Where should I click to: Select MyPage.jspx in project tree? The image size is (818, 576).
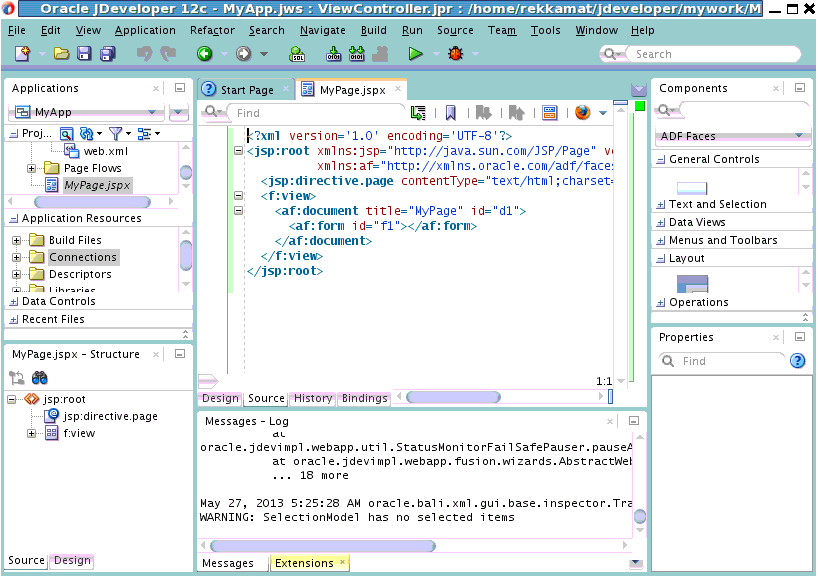pyautogui.click(x=97, y=185)
